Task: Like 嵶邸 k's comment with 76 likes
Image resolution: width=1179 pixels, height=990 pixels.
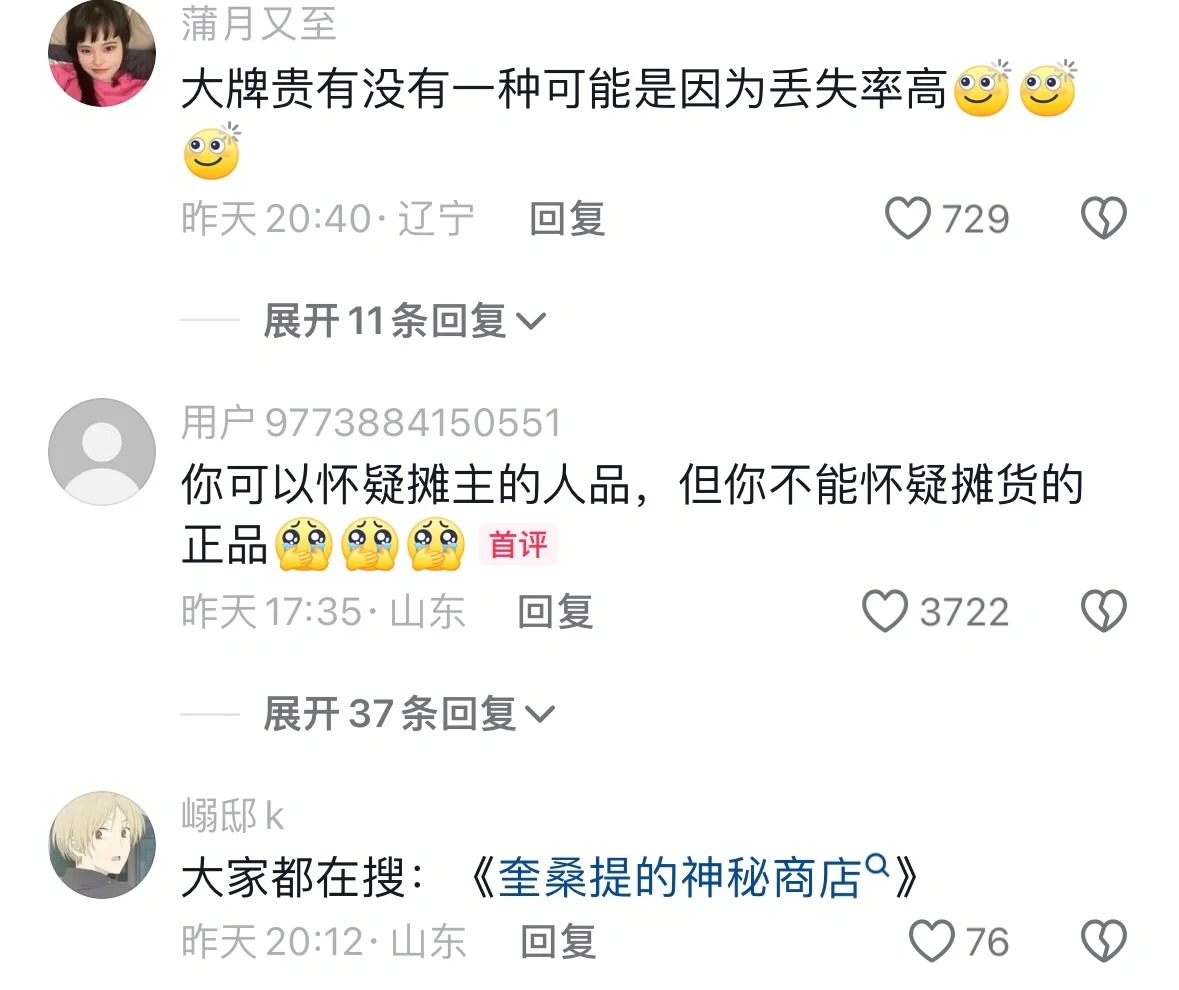Action: coord(932,941)
